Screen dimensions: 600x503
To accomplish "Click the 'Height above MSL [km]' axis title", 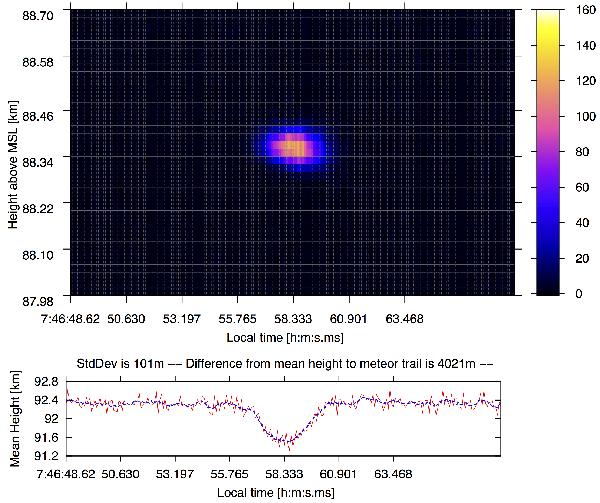I will (x=14, y=153).
